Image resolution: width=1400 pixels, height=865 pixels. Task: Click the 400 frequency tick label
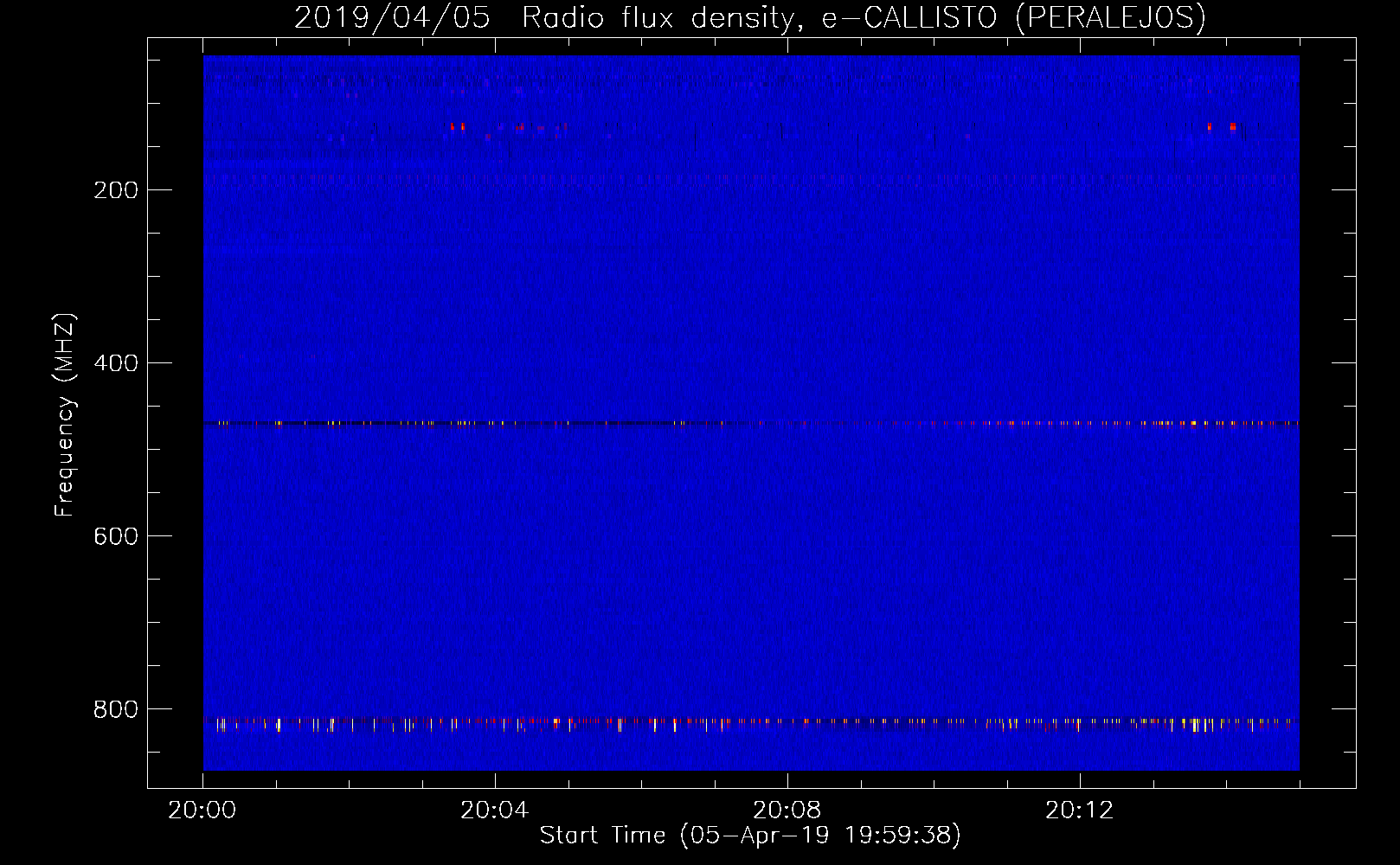click(x=116, y=363)
